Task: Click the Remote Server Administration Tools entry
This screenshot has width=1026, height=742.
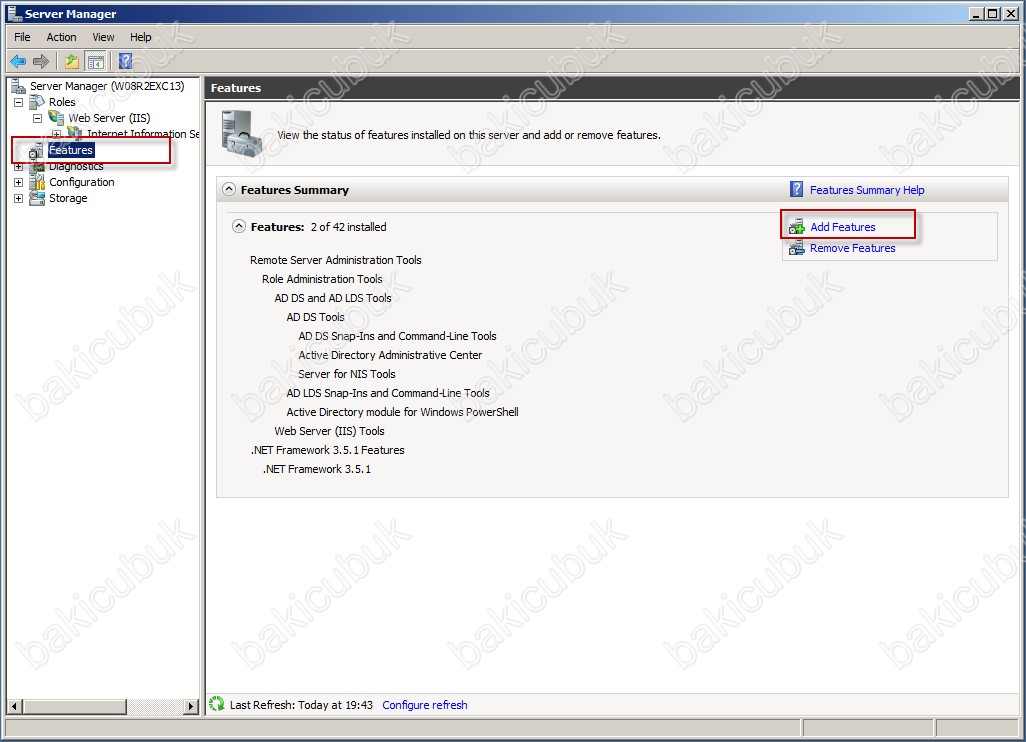Action: [336, 260]
